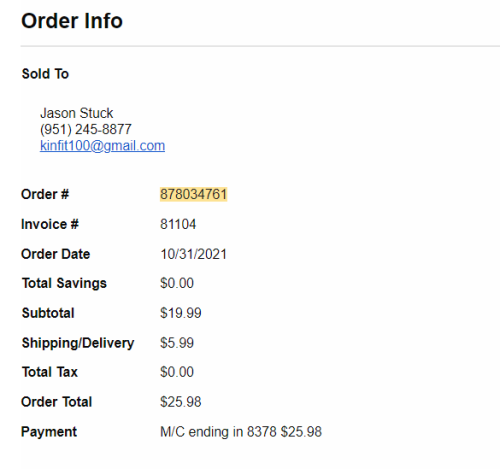
Task: Click the order total value $25.98
Action: [x=181, y=402]
